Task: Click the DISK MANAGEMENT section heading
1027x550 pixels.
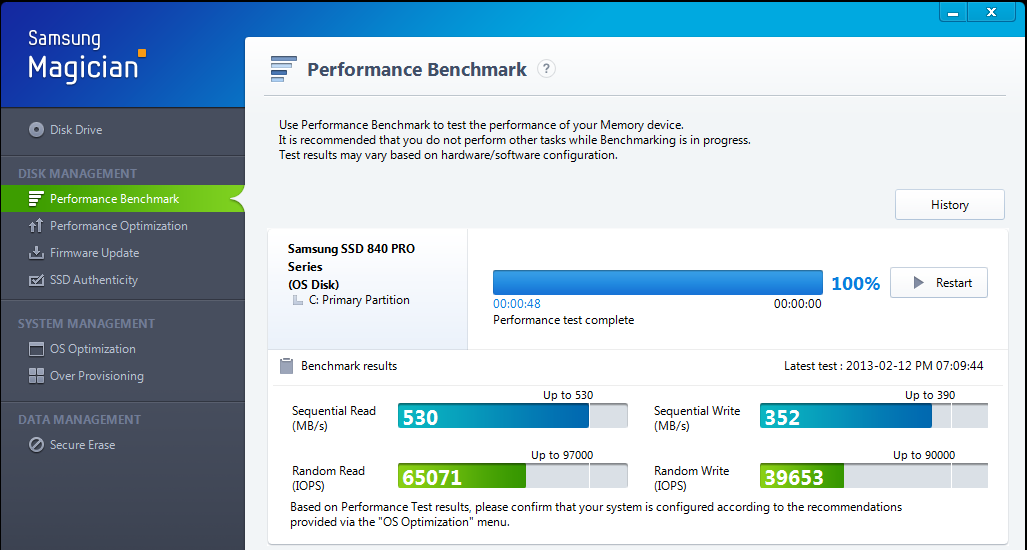Action: click(x=77, y=174)
